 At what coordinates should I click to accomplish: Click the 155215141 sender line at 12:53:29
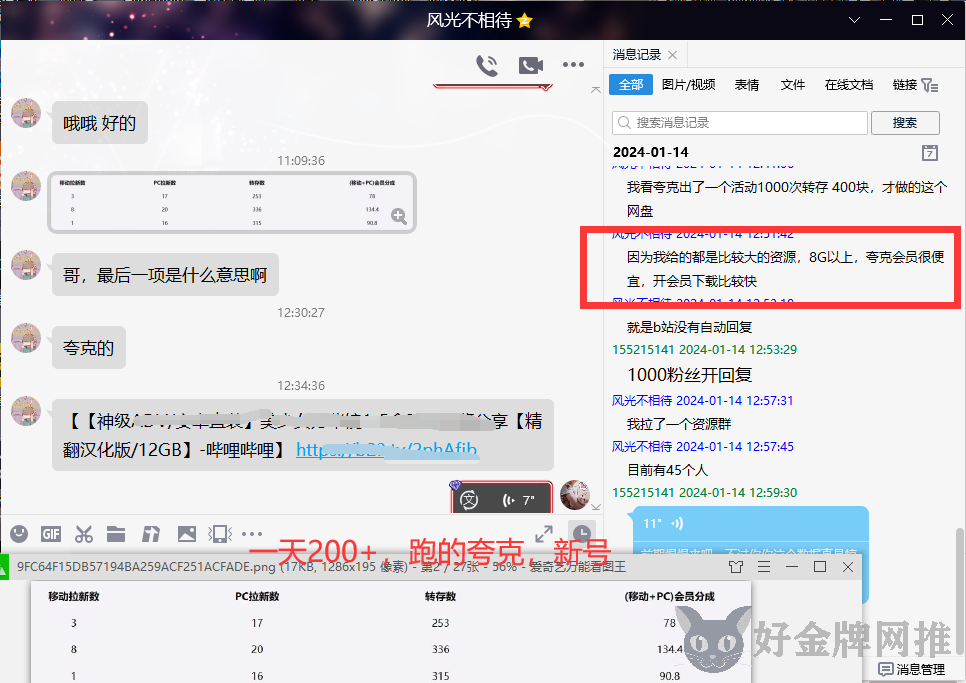[x=704, y=350]
